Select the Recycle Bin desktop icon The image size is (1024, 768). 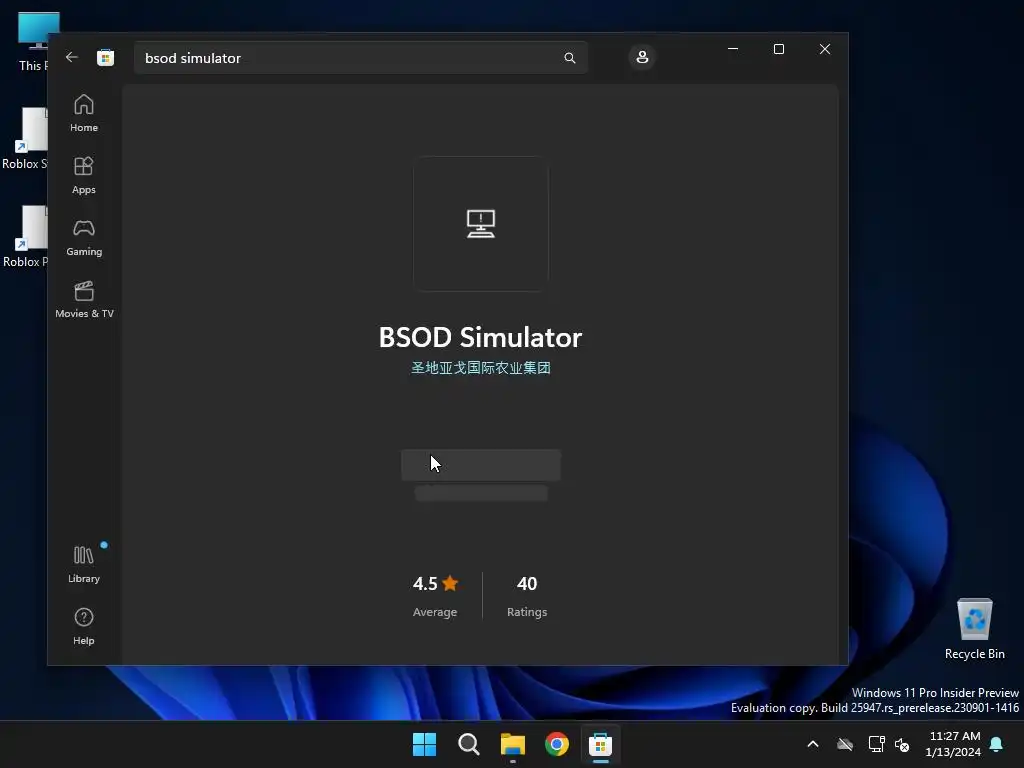pos(974,629)
